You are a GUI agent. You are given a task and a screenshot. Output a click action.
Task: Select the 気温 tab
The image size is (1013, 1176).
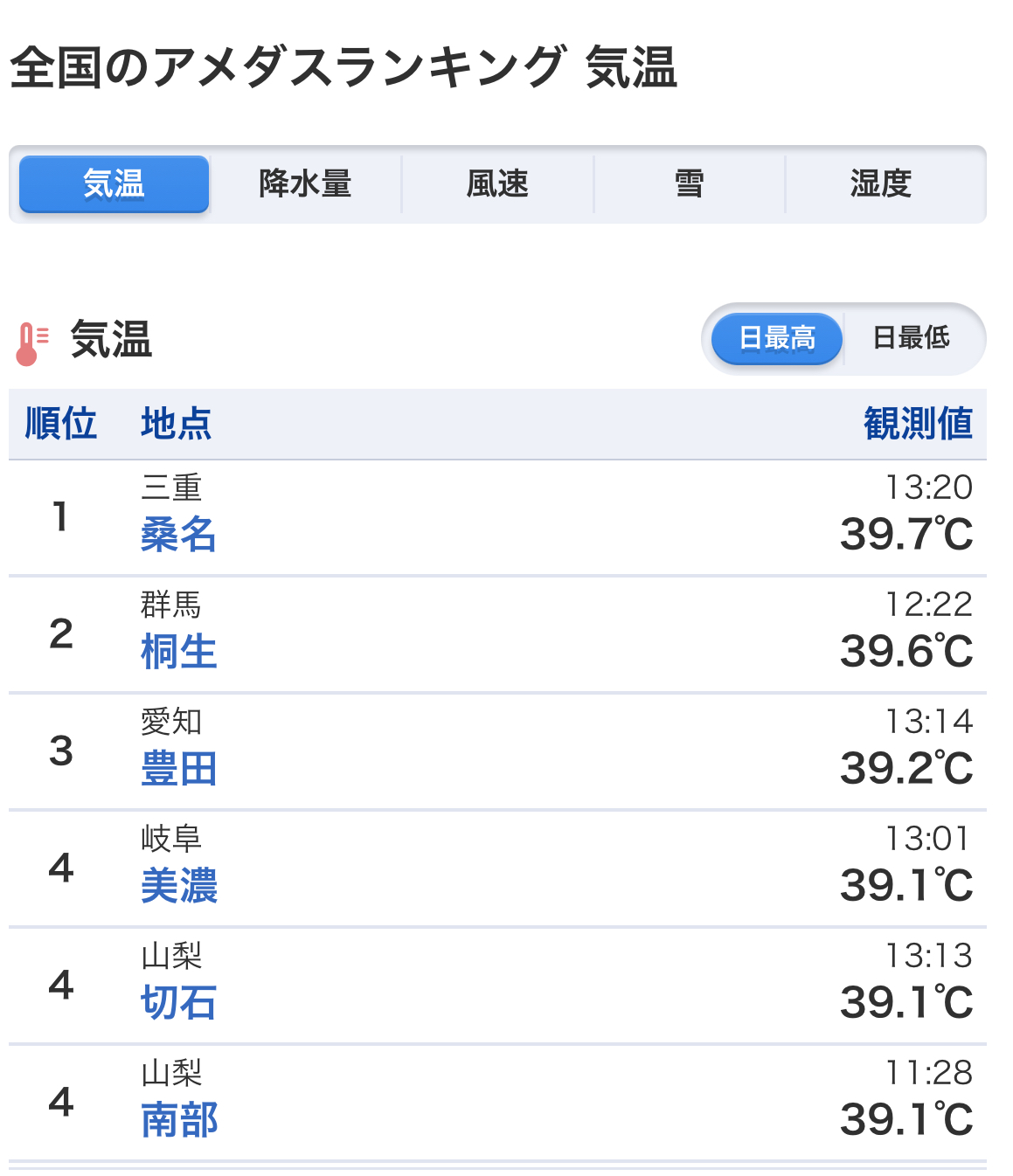pos(114,184)
